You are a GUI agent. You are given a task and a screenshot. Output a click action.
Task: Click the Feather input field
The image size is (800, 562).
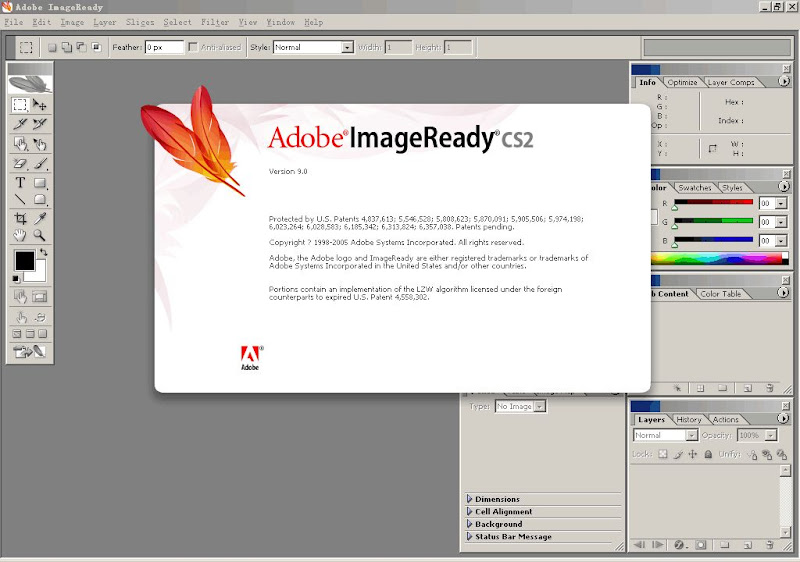click(x=164, y=47)
